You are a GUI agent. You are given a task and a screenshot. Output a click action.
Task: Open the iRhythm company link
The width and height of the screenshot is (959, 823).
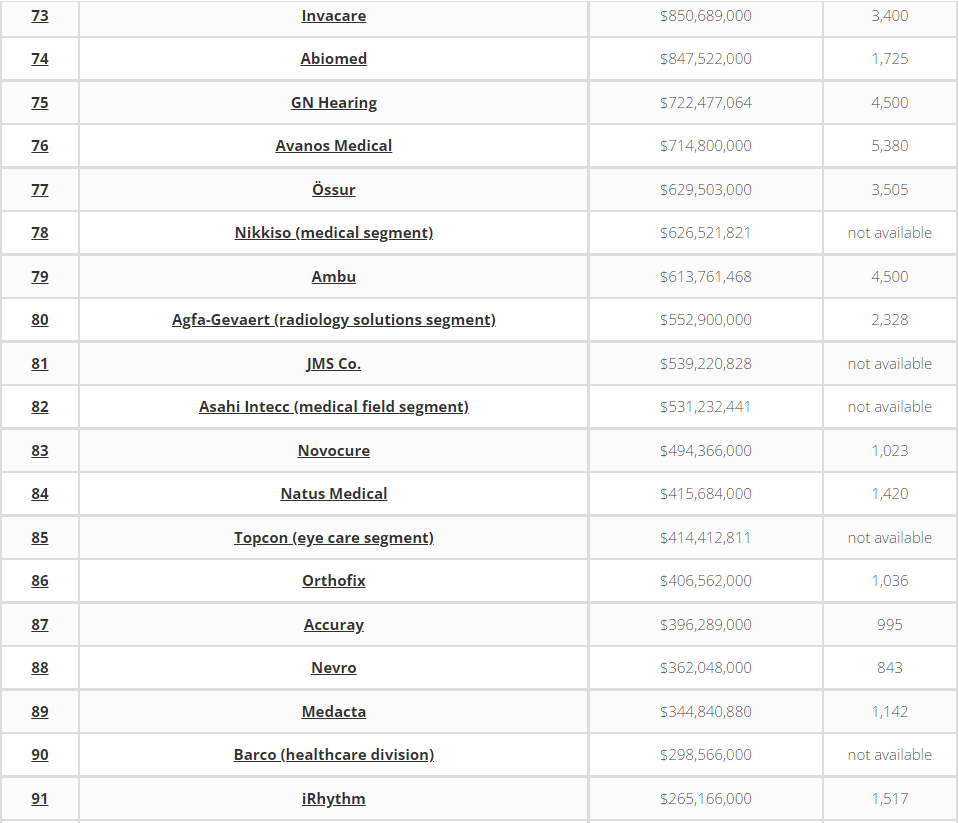tap(333, 799)
